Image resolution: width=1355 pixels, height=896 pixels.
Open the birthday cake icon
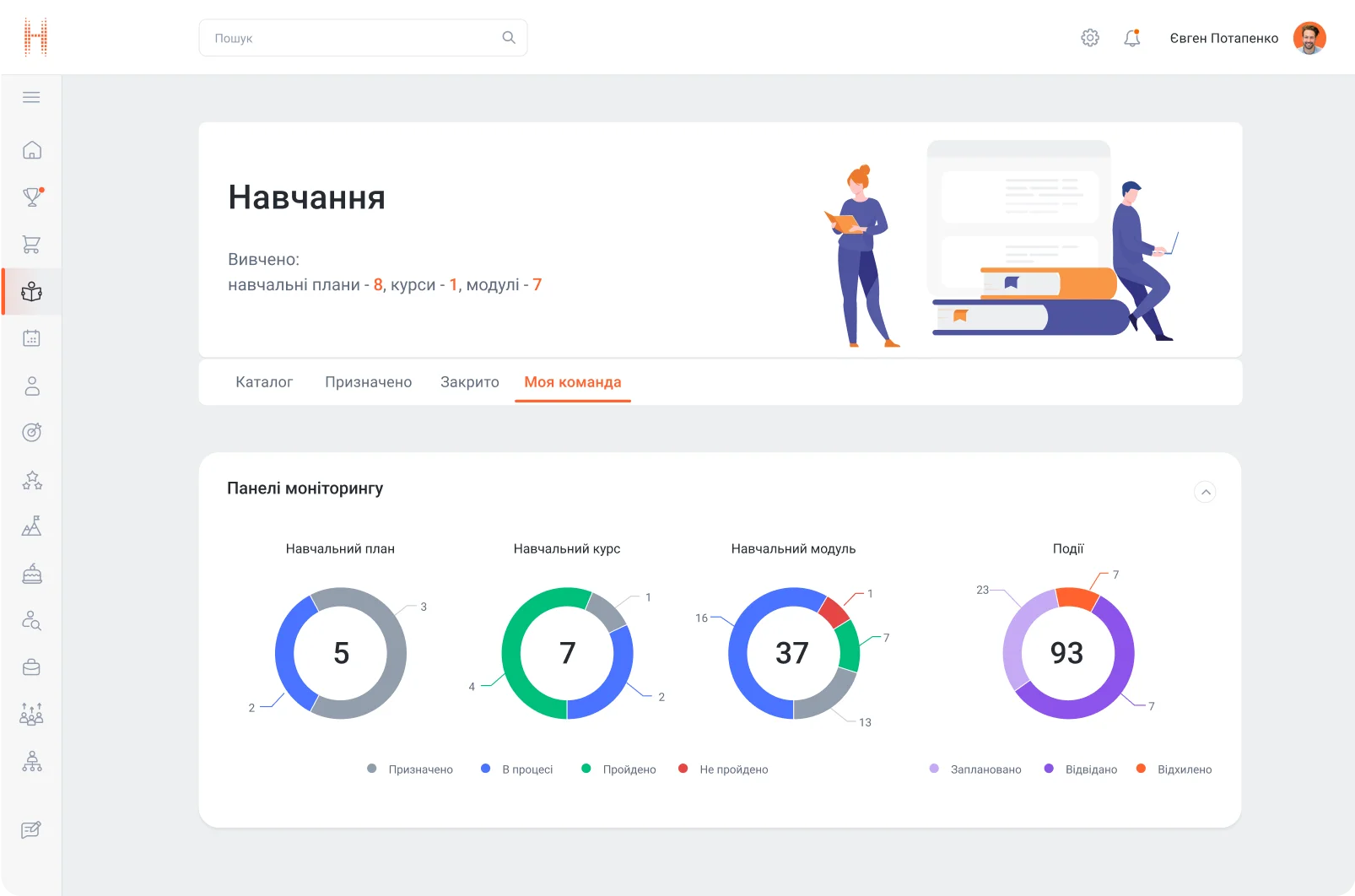[x=31, y=573]
